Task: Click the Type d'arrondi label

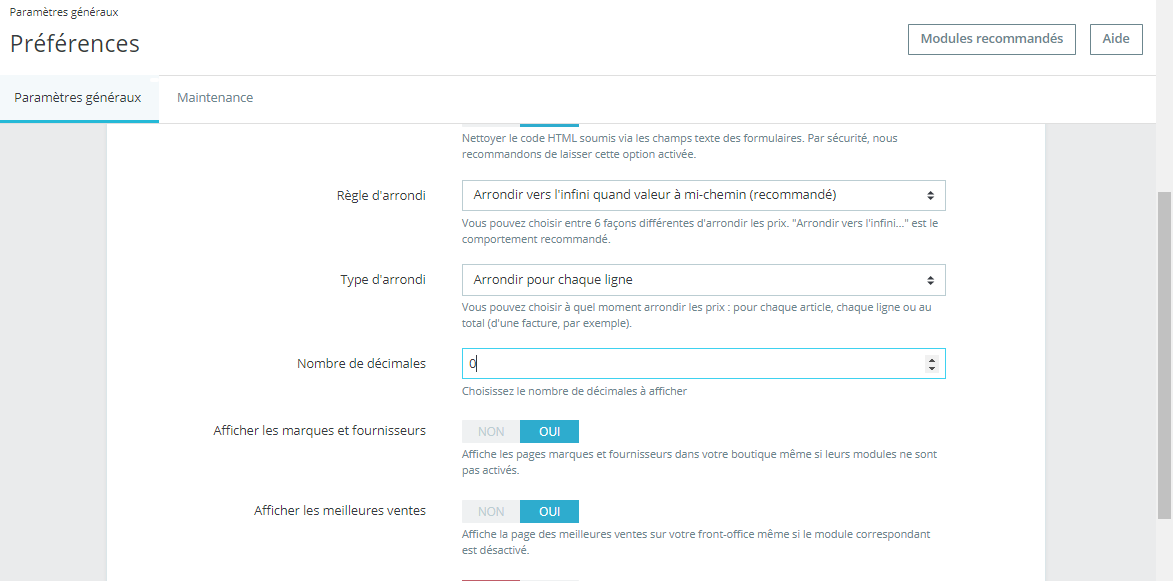Action: coord(382,280)
